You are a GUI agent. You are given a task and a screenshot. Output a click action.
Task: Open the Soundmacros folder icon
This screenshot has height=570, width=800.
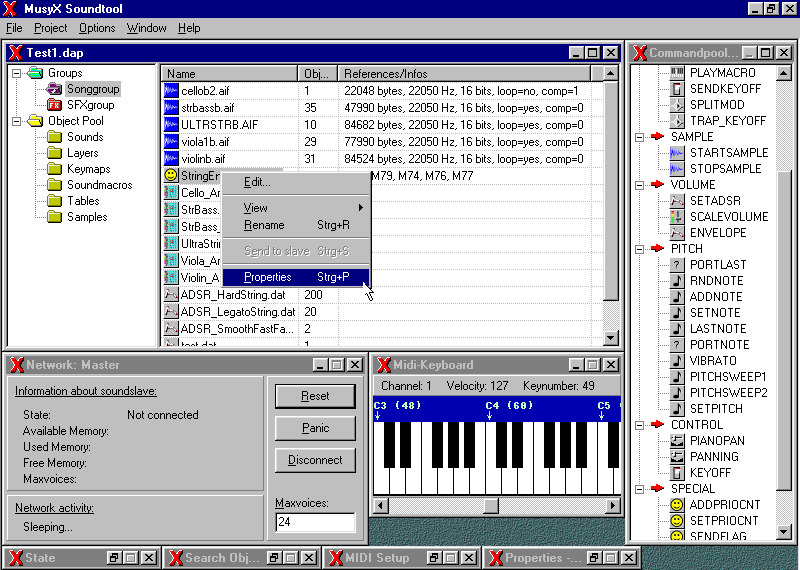(x=54, y=185)
